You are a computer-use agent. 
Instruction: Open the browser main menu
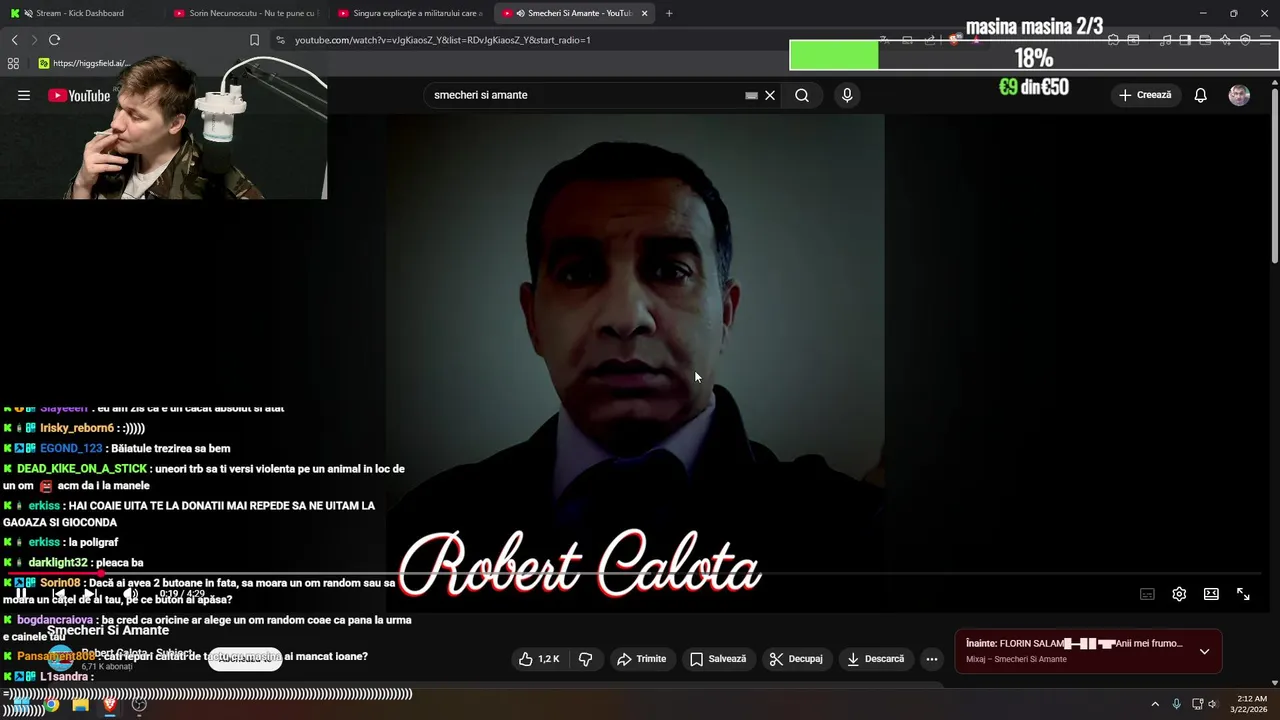click(x=1265, y=40)
